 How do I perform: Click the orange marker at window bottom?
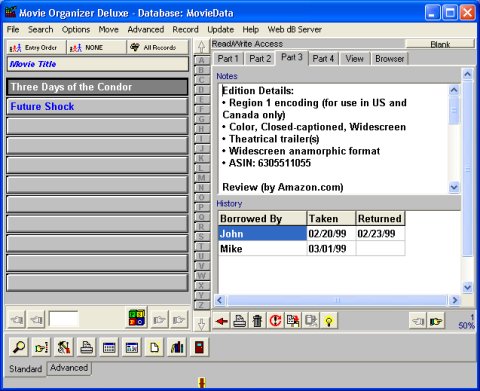click(202, 383)
